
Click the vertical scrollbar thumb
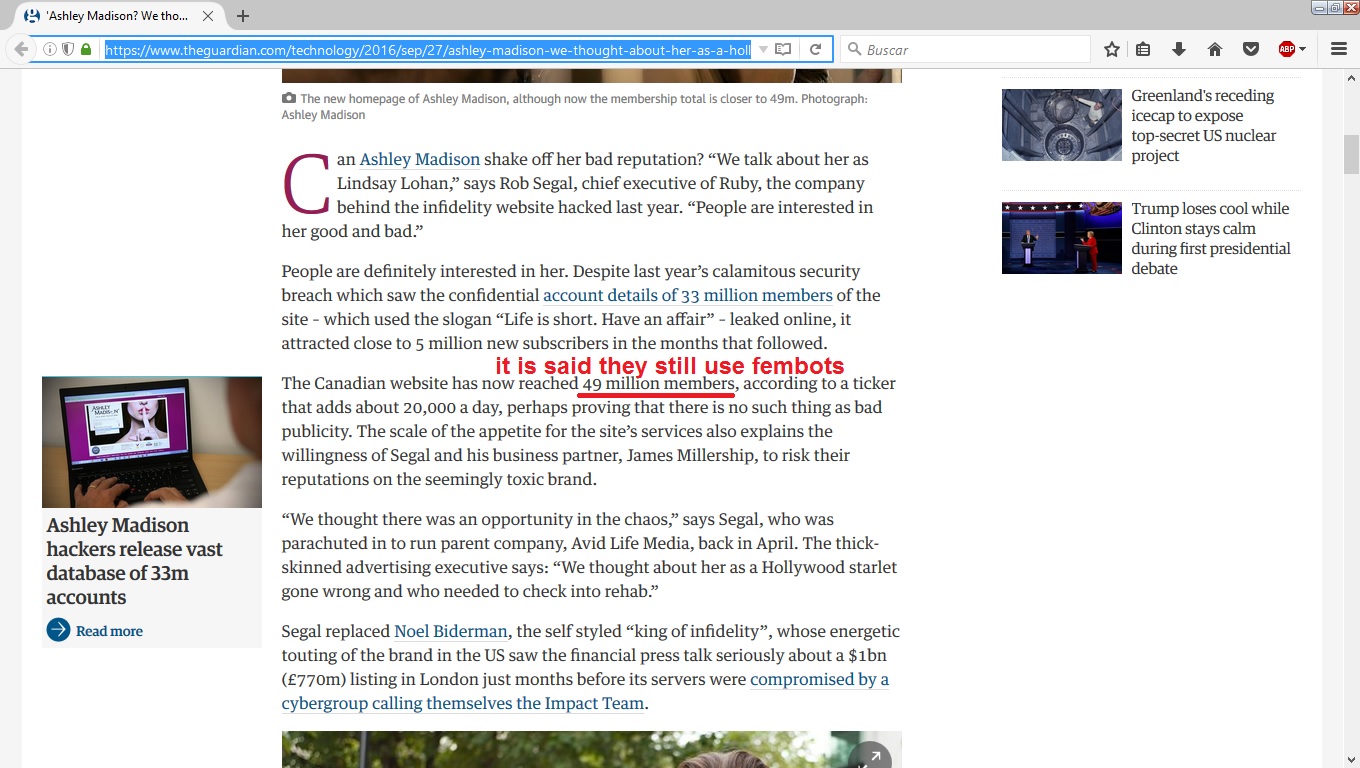1351,153
